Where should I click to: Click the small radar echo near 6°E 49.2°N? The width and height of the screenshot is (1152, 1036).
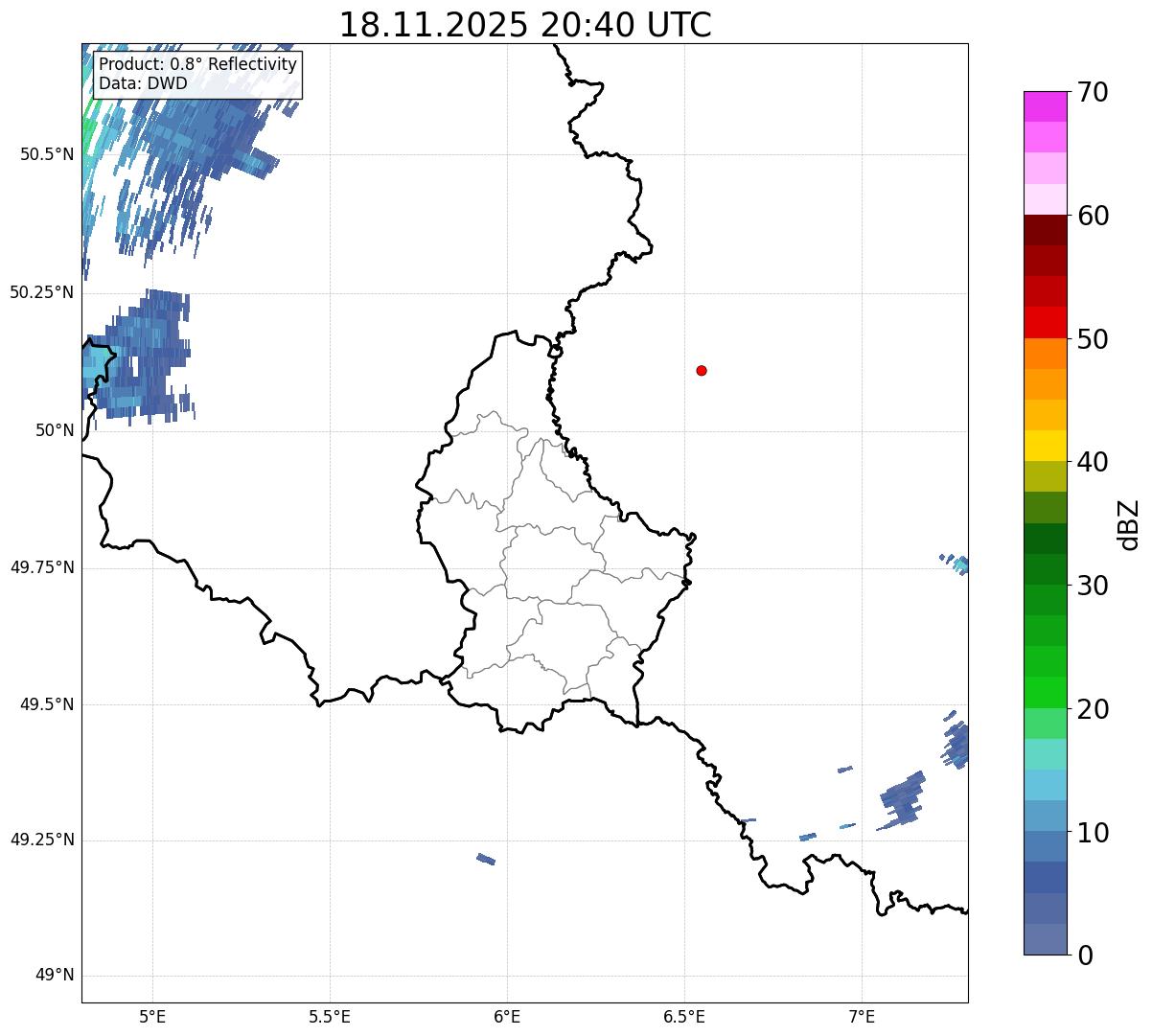pyautogui.click(x=486, y=859)
